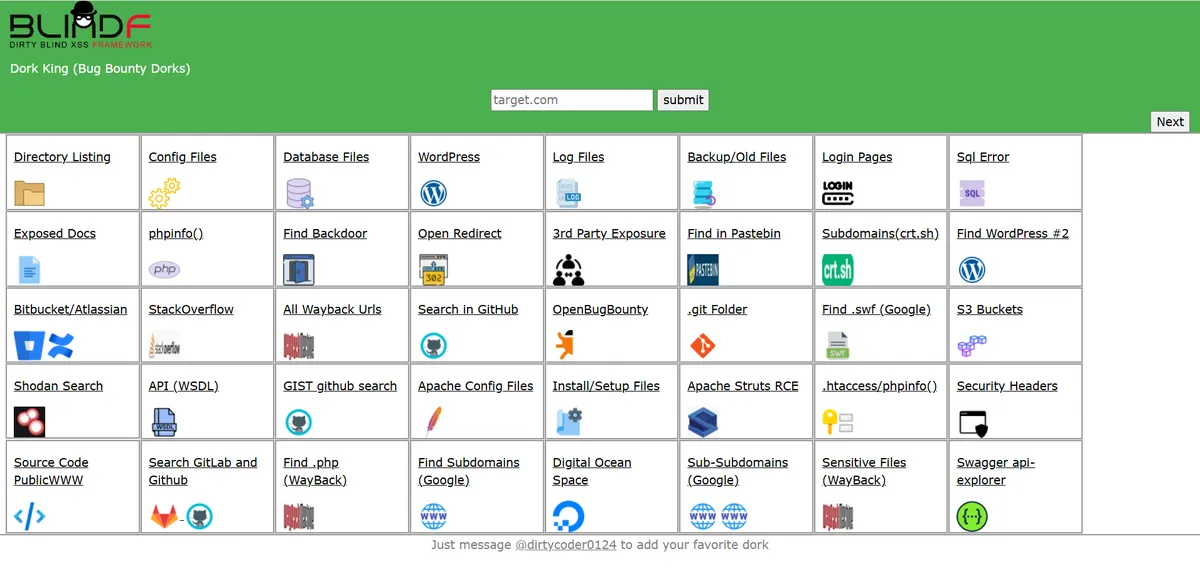Open the Apache Struts RCE link
1200x571 pixels.
point(743,386)
